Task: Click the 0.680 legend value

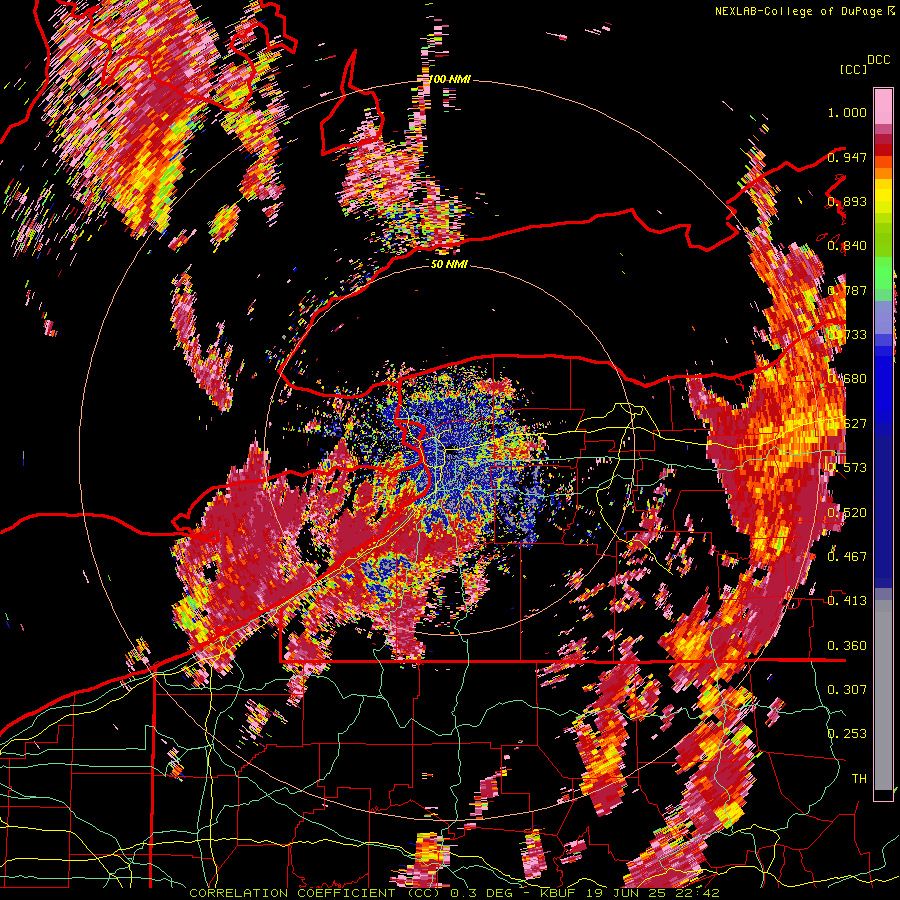Action: (x=847, y=379)
